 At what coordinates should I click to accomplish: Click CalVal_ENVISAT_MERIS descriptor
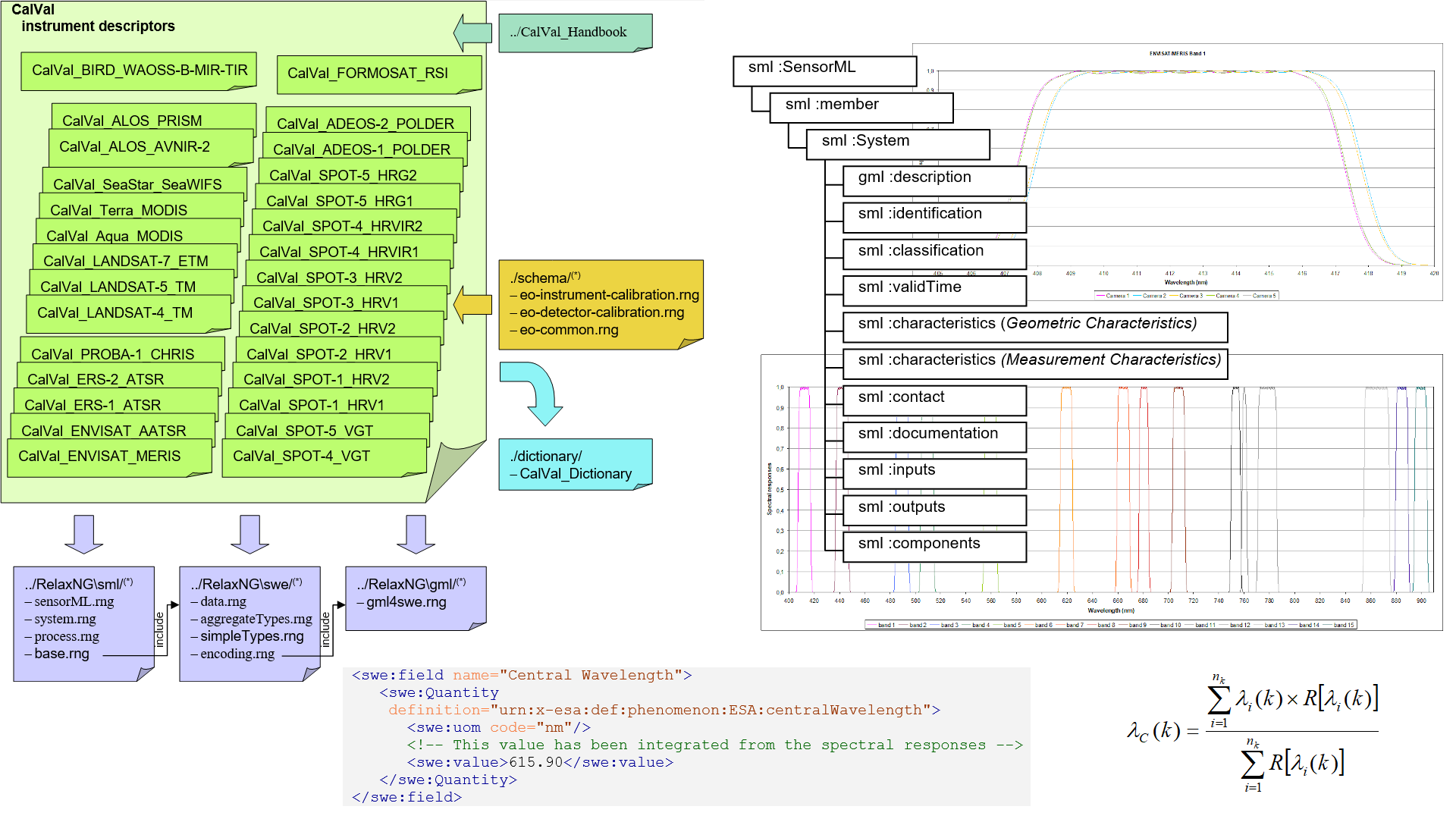coord(110,457)
